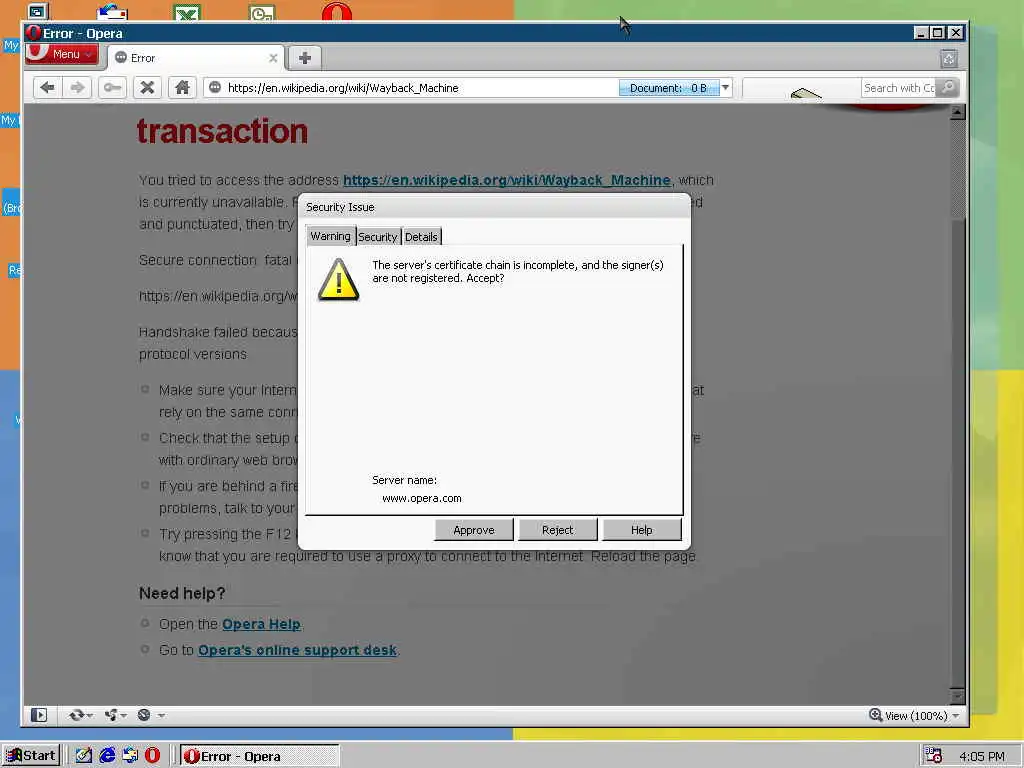The width and height of the screenshot is (1024, 768).
Task: Open the red Opera Menu button
Action: pos(62,54)
